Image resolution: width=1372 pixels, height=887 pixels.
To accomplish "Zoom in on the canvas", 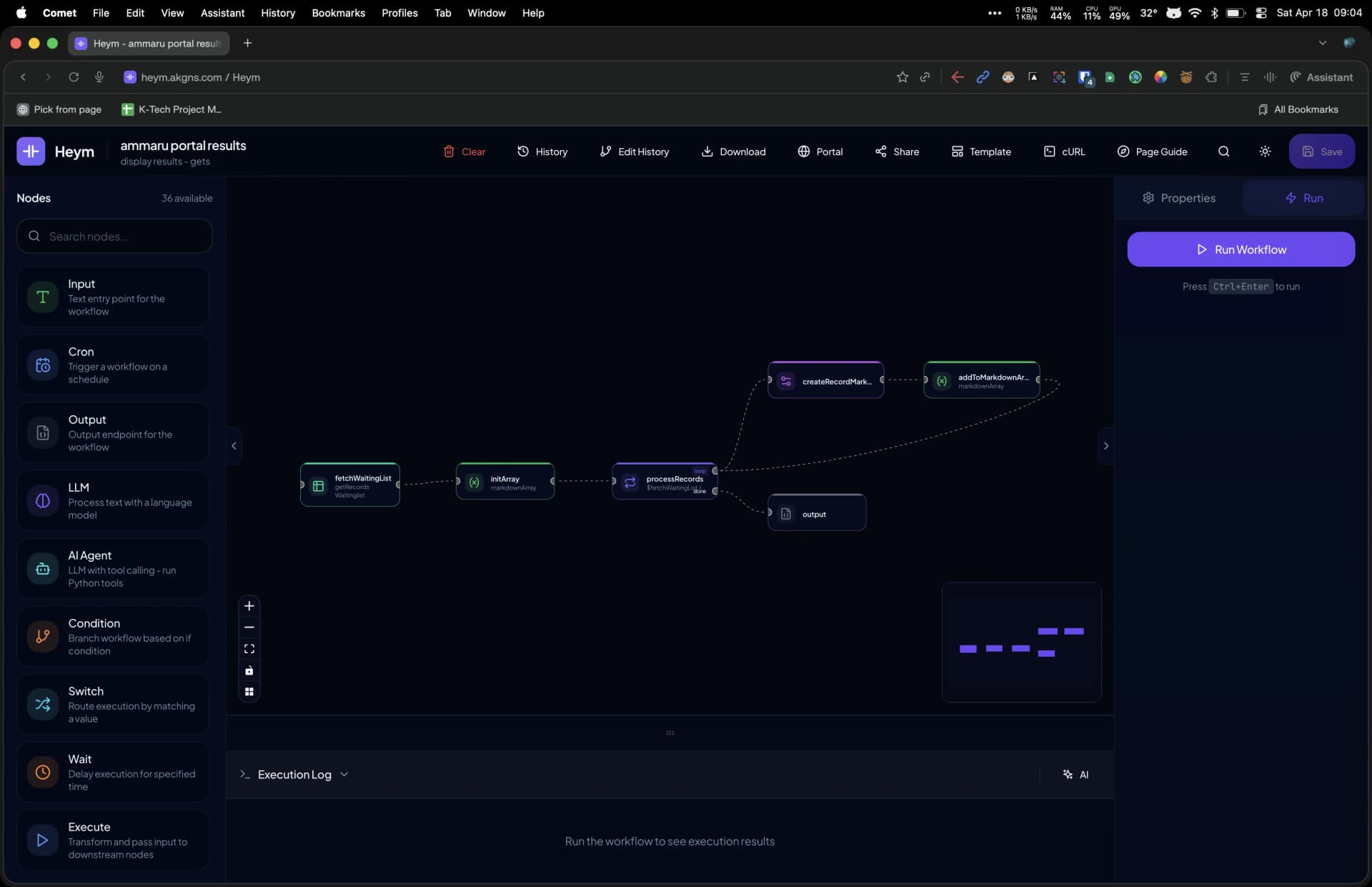I will coord(249,605).
